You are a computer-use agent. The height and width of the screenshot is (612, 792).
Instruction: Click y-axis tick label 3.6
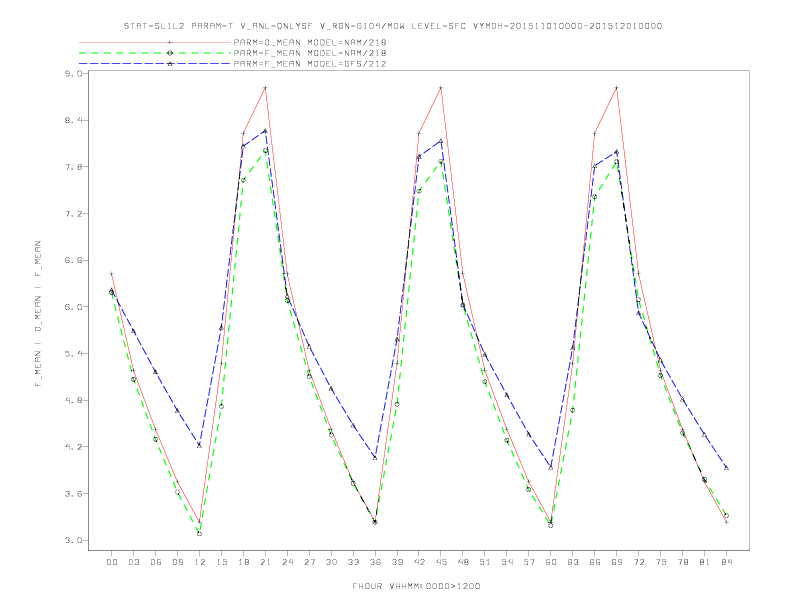(x=73, y=494)
